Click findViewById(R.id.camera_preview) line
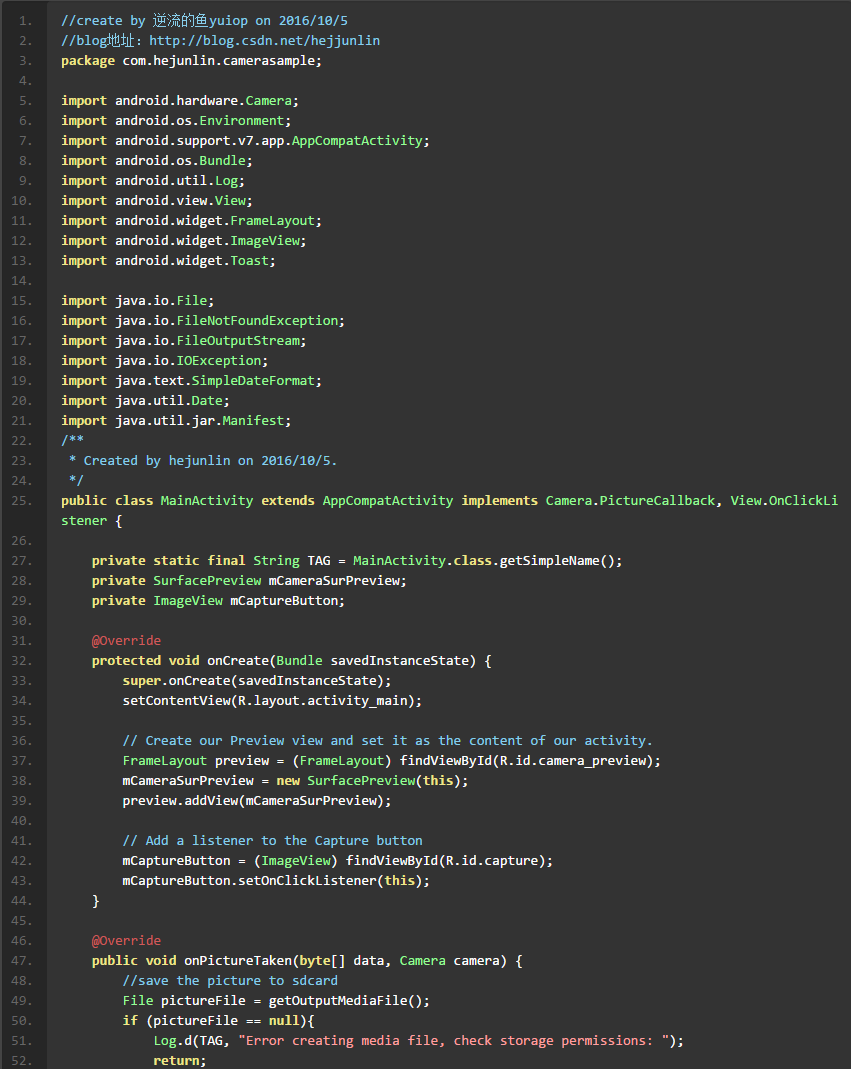Screen dimensions: 851x1069 tap(391, 761)
